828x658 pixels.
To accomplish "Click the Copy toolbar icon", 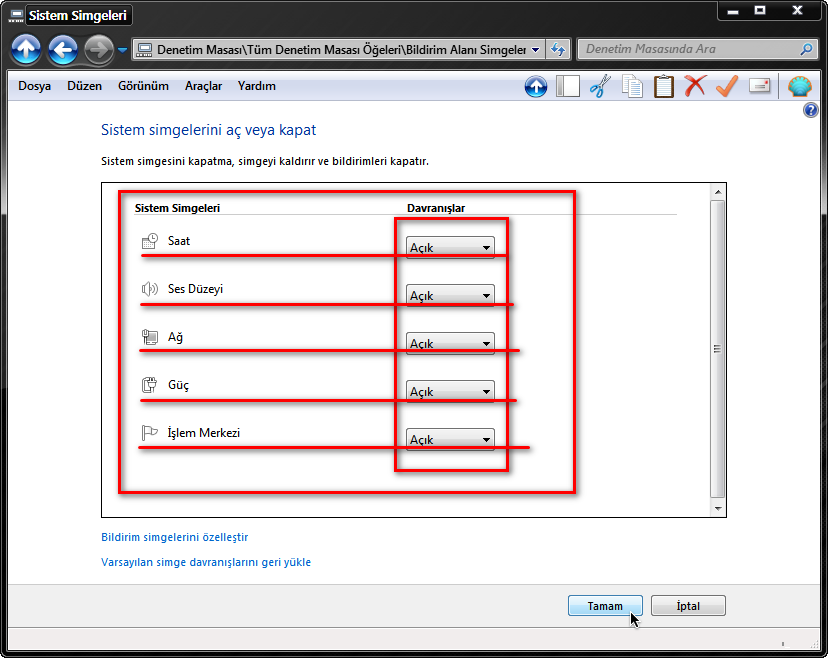I will click(632, 87).
